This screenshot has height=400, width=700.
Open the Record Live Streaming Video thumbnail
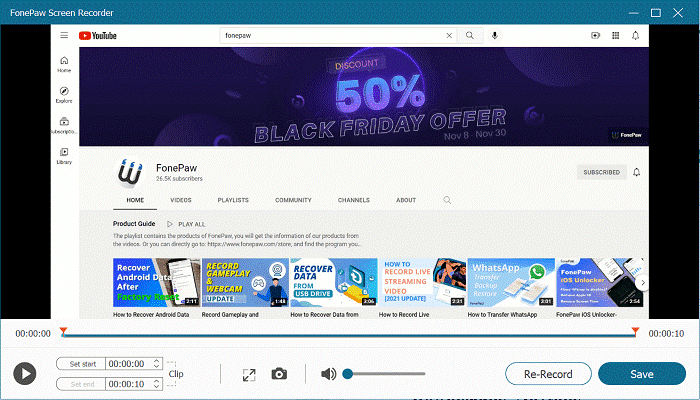click(422, 282)
